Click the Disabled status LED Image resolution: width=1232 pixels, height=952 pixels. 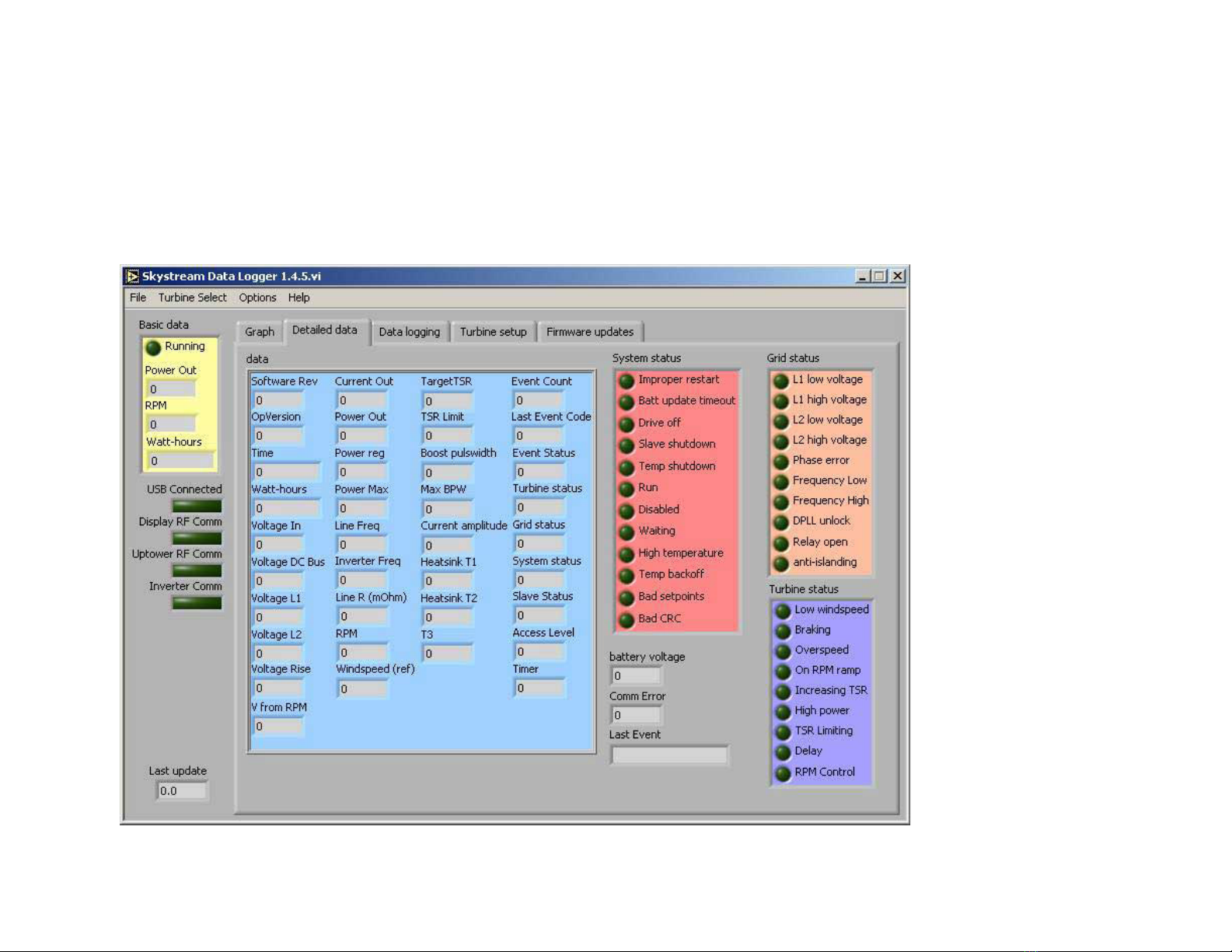click(626, 511)
